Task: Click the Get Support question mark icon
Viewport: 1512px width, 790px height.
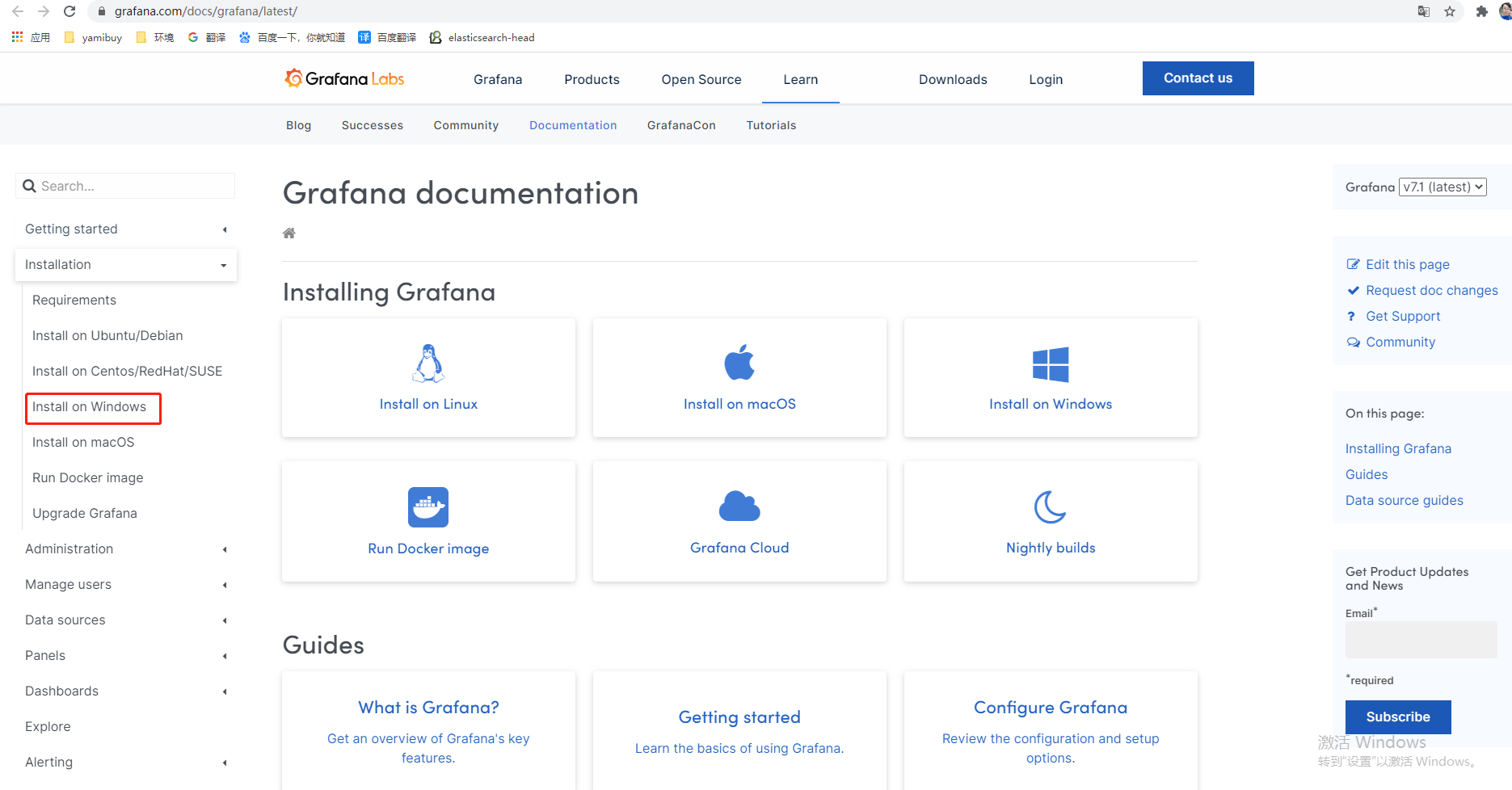Action: [1351, 316]
